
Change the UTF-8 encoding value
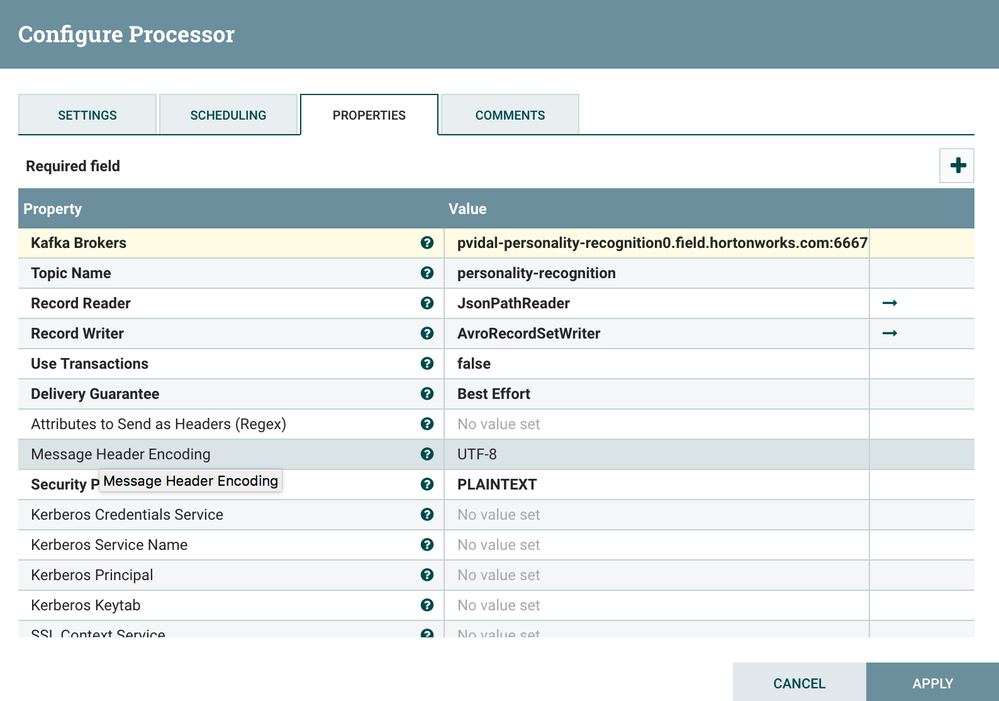coord(657,454)
